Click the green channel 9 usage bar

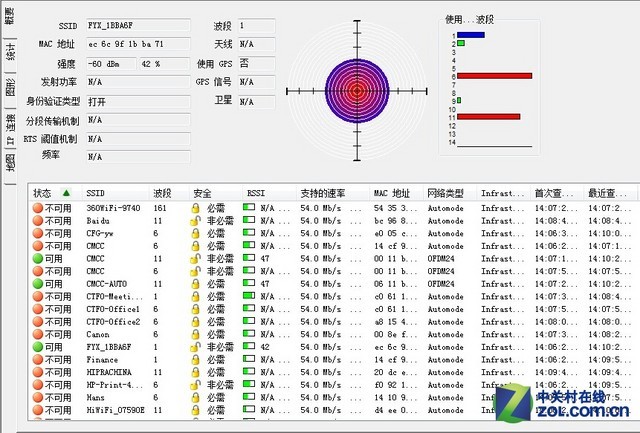[459, 100]
